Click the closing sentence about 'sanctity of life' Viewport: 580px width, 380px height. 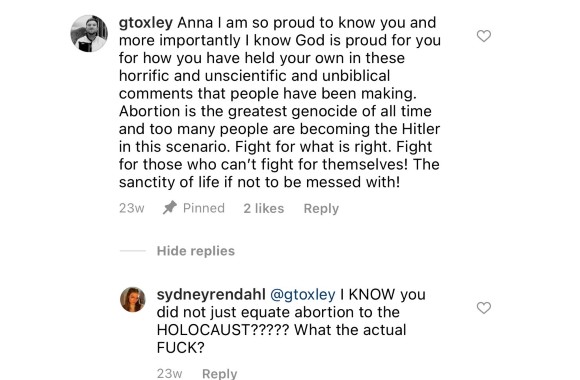pyautogui.click(x=259, y=182)
